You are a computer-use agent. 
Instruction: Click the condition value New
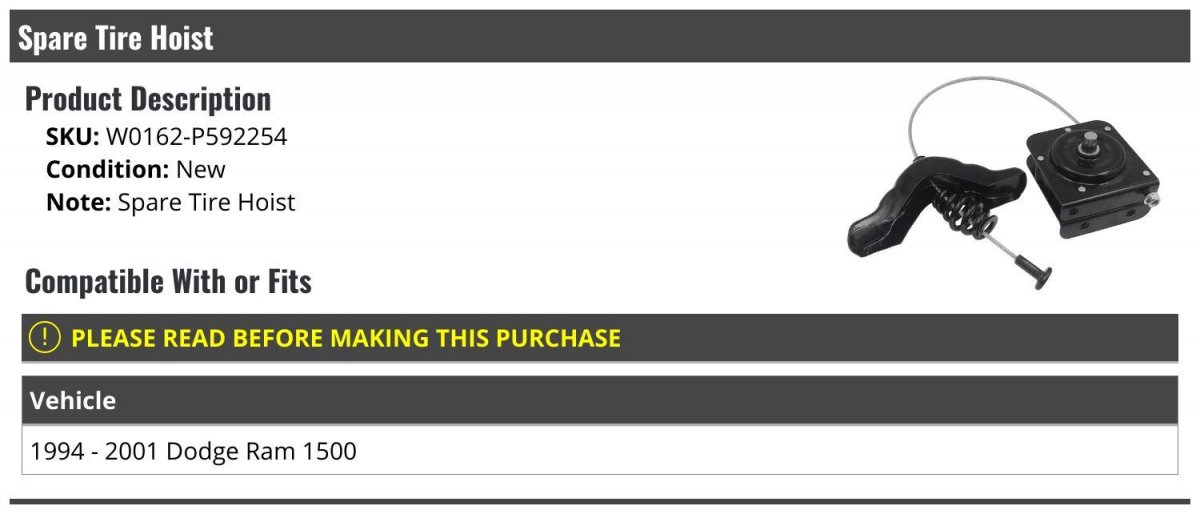[201, 169]
